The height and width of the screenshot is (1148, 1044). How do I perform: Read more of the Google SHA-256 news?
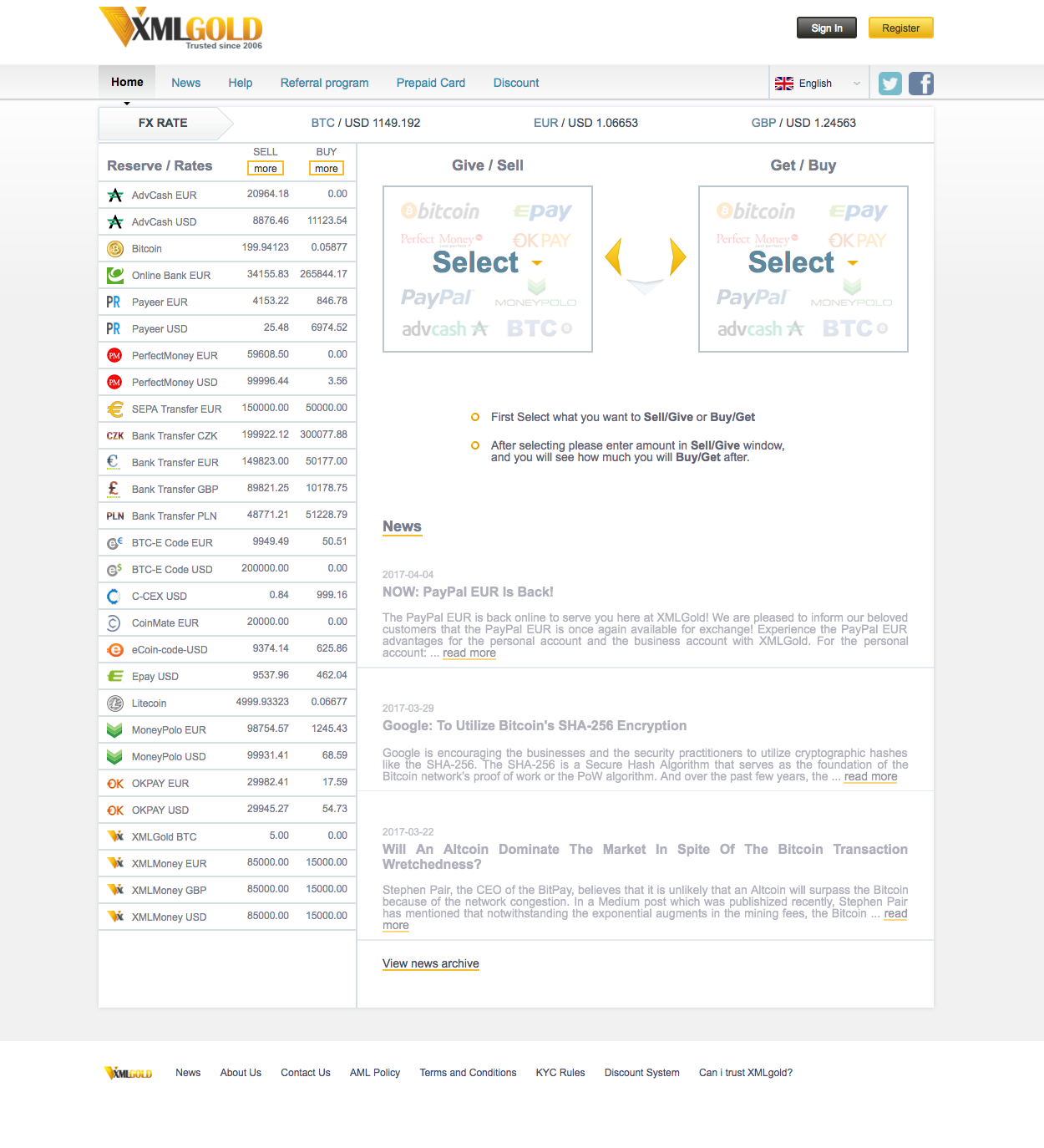(871, 776)
